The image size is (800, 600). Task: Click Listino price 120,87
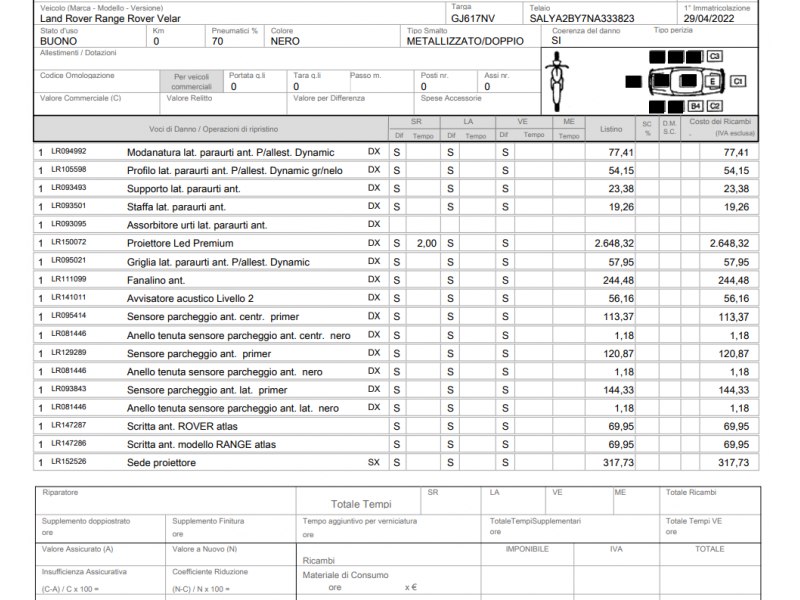(x=618, y=354)
